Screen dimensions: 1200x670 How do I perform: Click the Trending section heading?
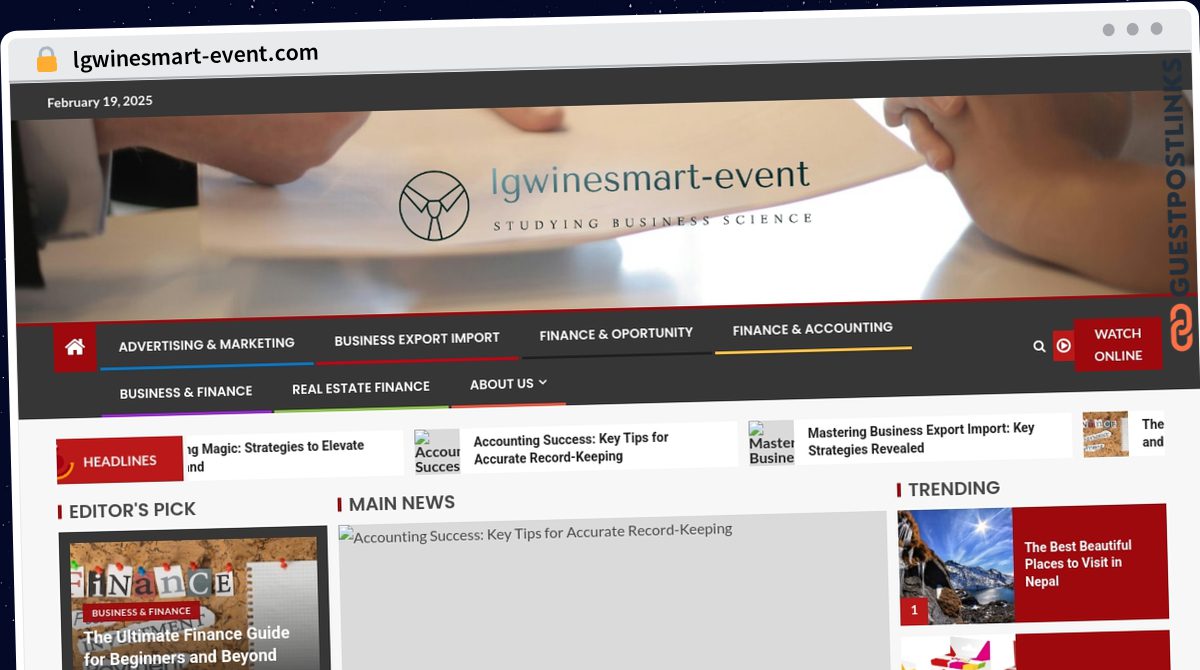click(x=954, y=488)
